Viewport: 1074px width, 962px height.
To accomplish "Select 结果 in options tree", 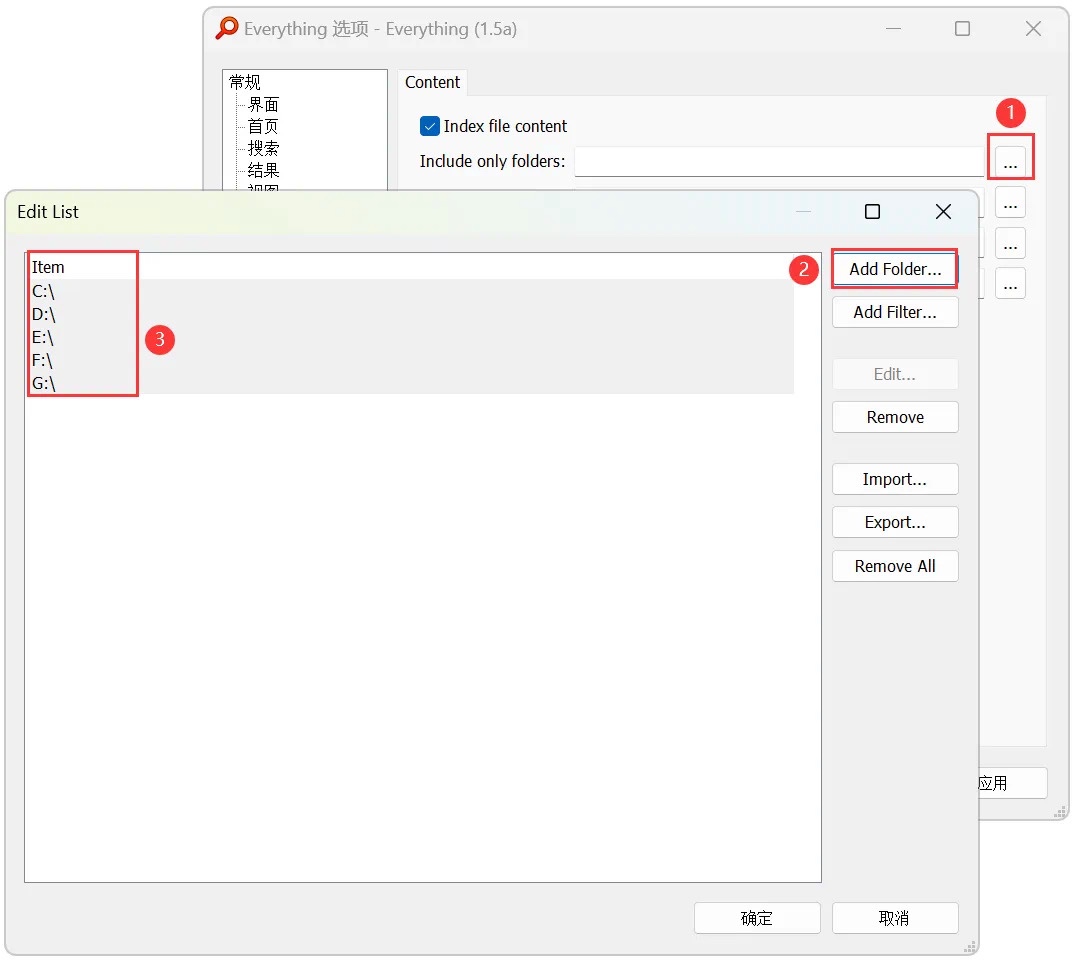I will [x=263, y=170].
